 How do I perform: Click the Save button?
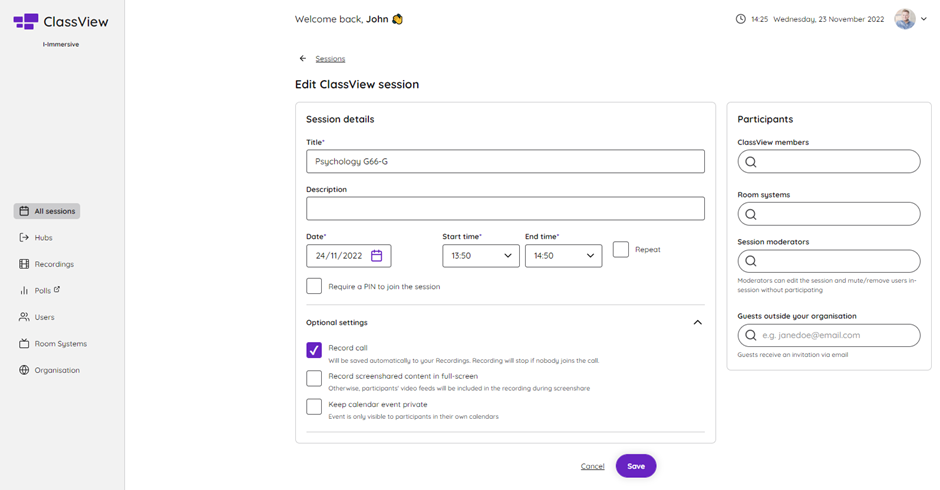pos(636,466)
